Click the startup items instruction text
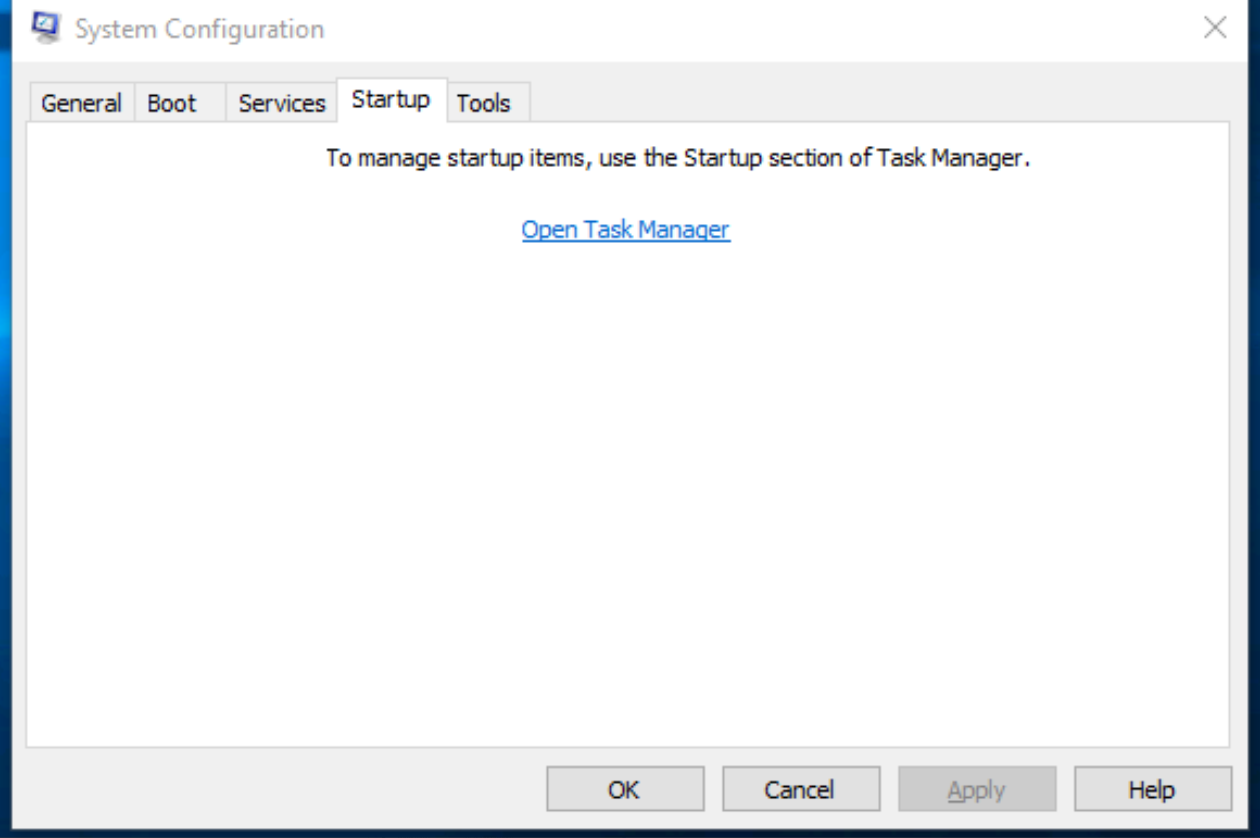1260x838 pixels. point(677,158)
